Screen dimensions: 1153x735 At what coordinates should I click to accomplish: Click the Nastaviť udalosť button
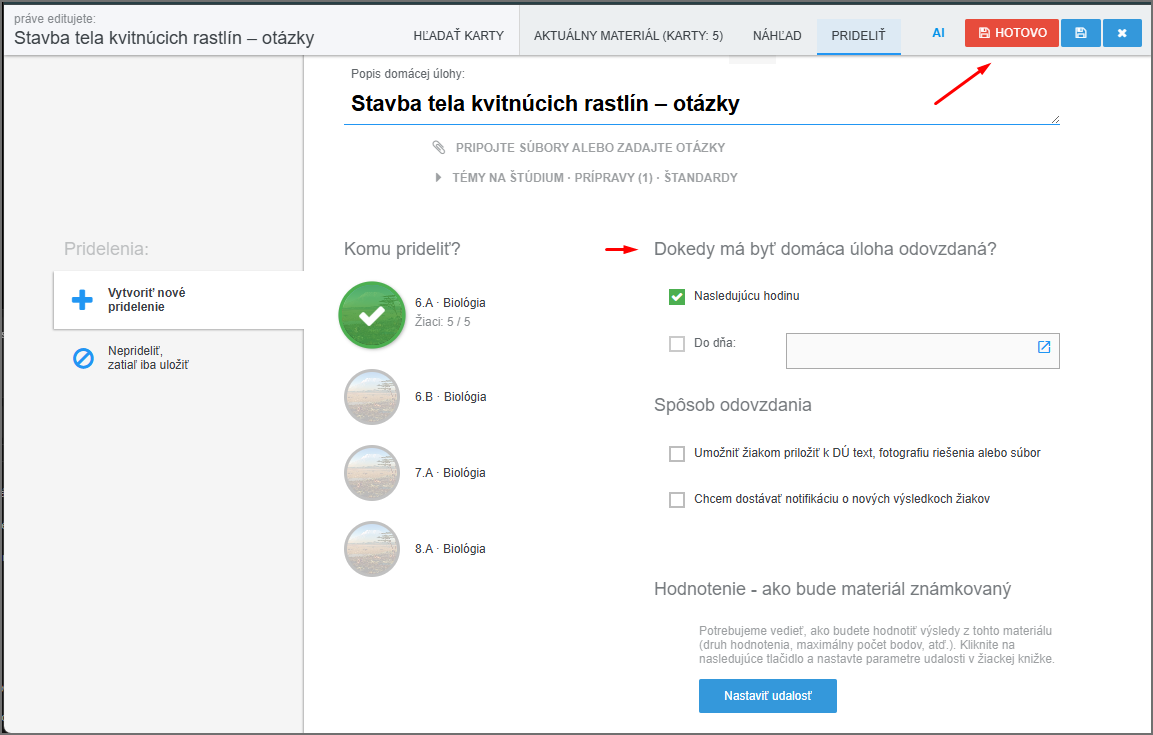click(x=767, y=696)
